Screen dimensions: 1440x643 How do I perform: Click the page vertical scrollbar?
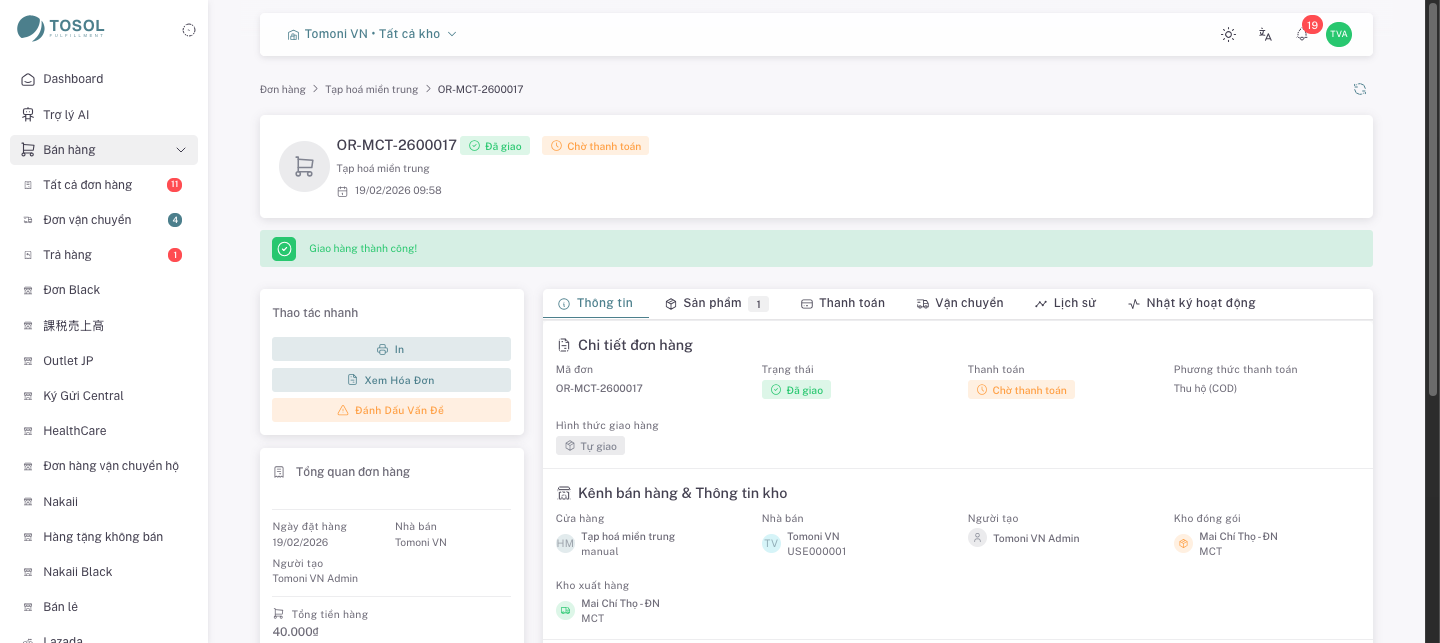pos(1433,200)
